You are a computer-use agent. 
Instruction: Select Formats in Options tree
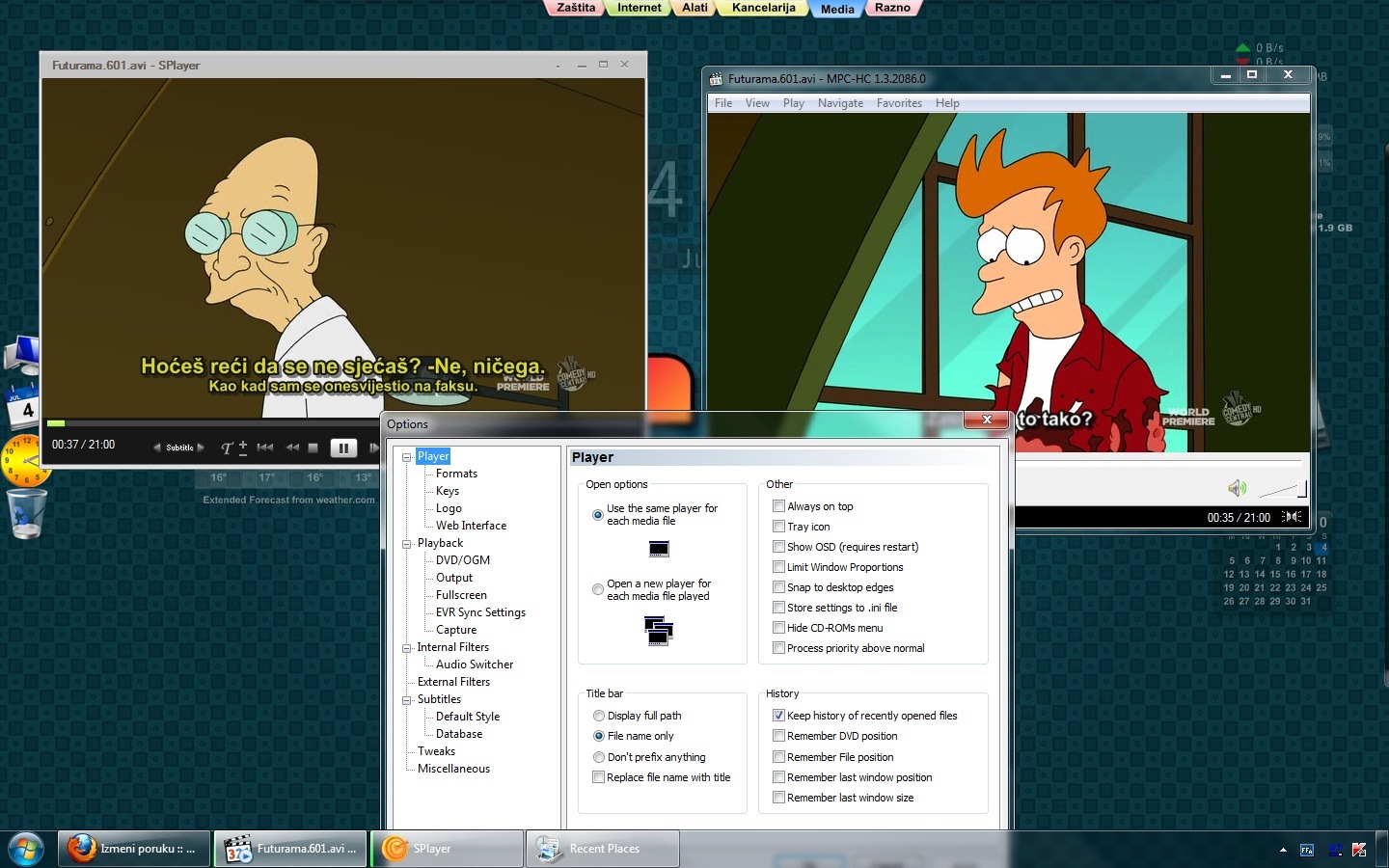(x=456, y=474)
